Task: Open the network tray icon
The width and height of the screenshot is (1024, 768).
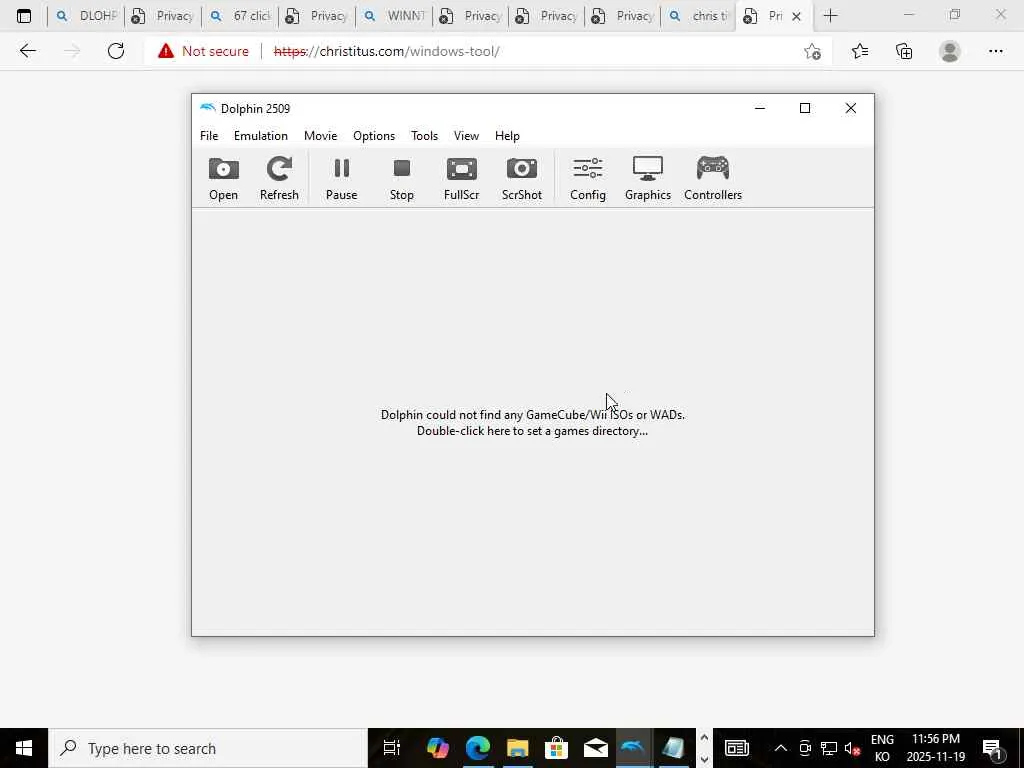Action: (x=829, y=748)
